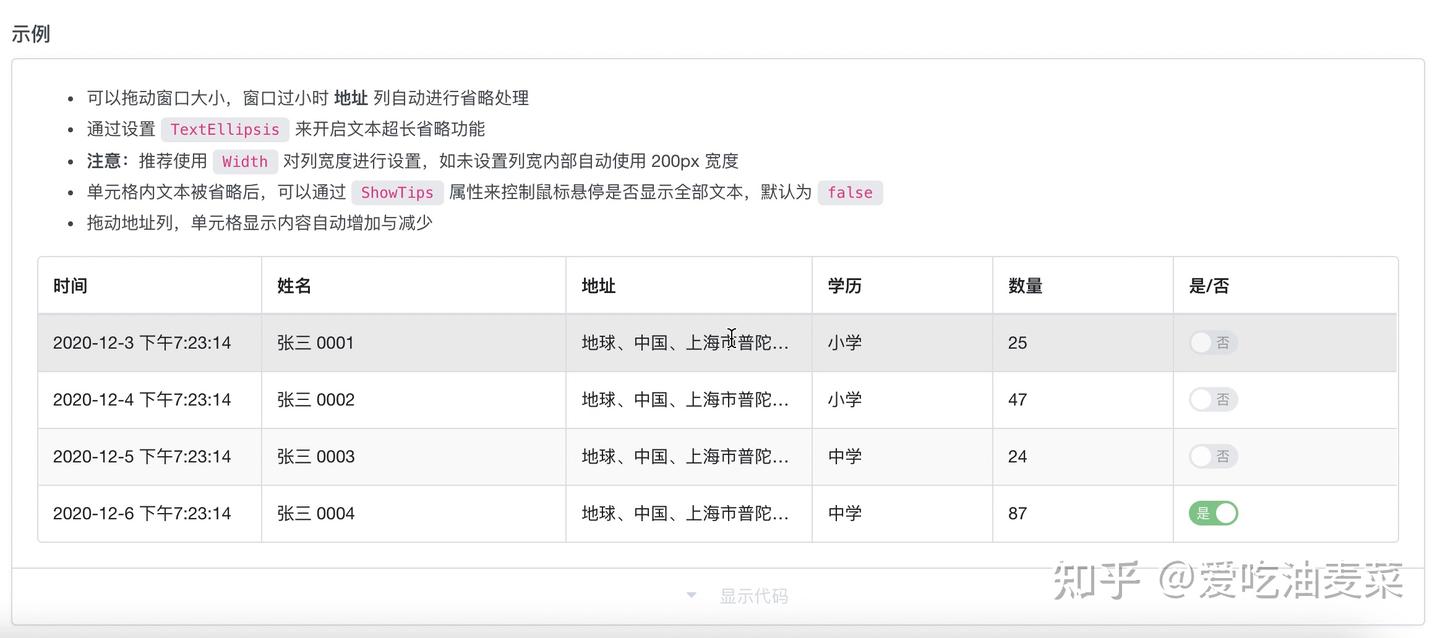
Task: Click the ShowTips code tag
Action: point(397,193)
